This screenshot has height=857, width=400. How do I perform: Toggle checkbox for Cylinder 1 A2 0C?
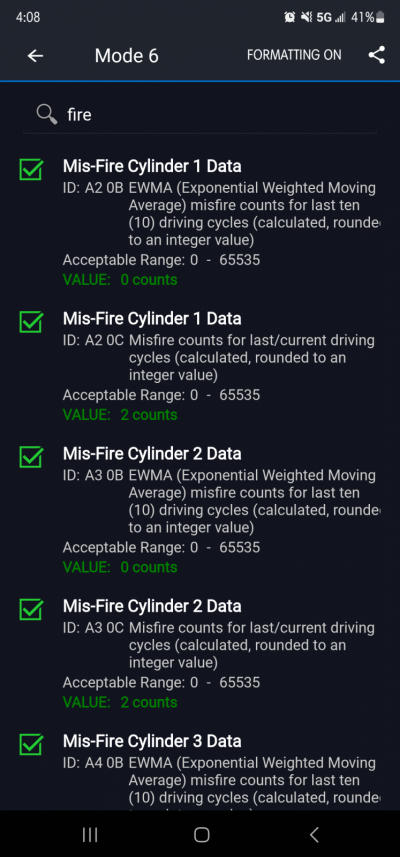(31, 321)
